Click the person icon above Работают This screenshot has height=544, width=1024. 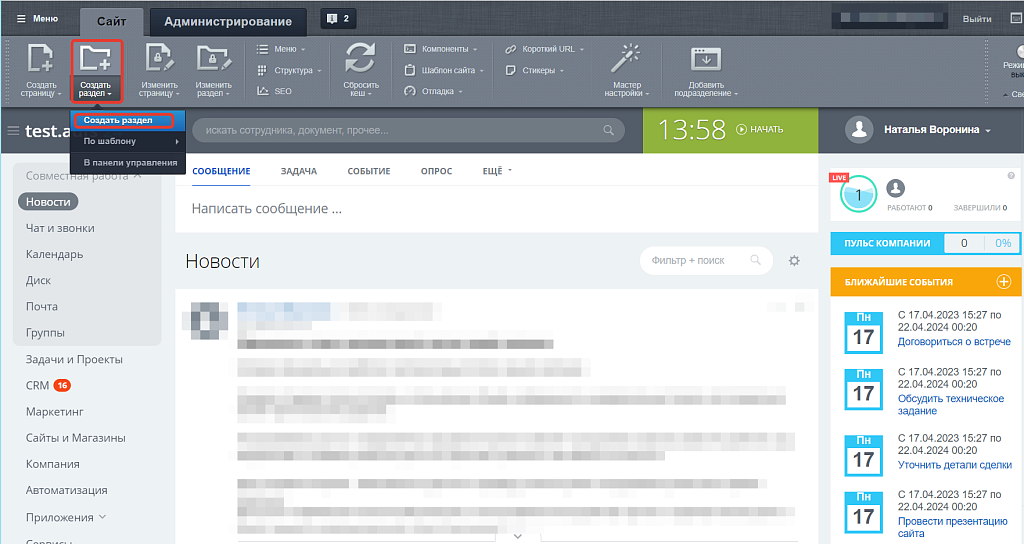pyautogui.click(x=895, y=188)
